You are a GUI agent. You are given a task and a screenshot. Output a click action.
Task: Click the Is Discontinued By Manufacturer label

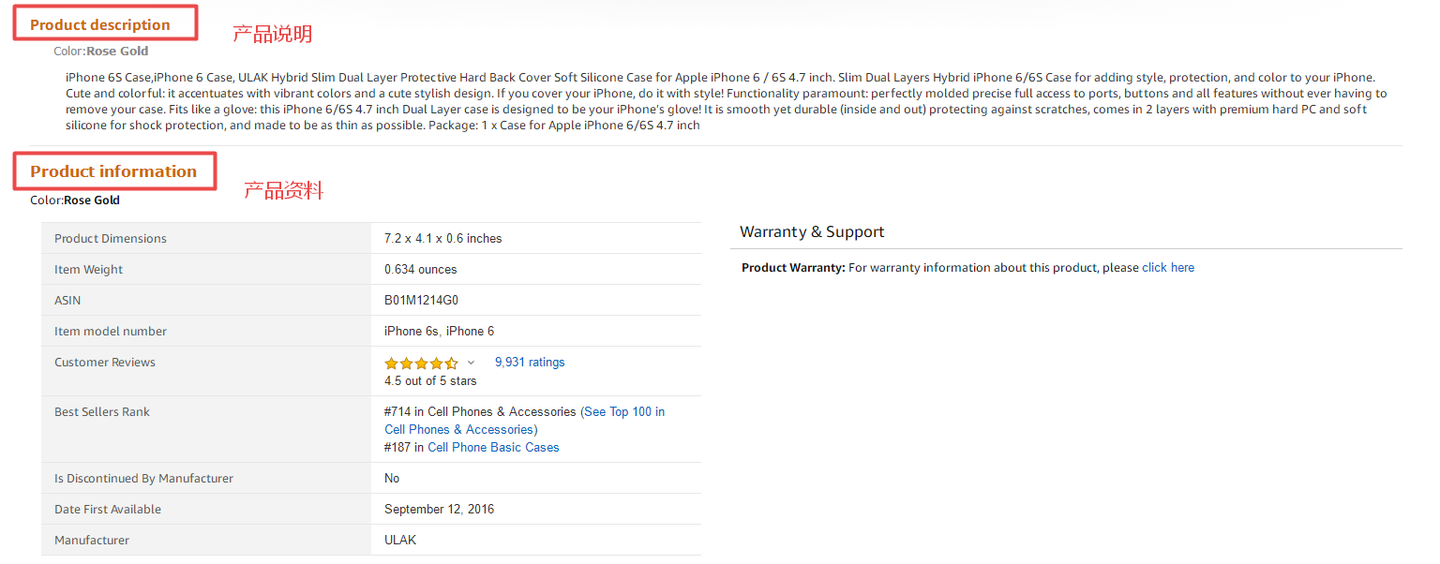point(144,478)
